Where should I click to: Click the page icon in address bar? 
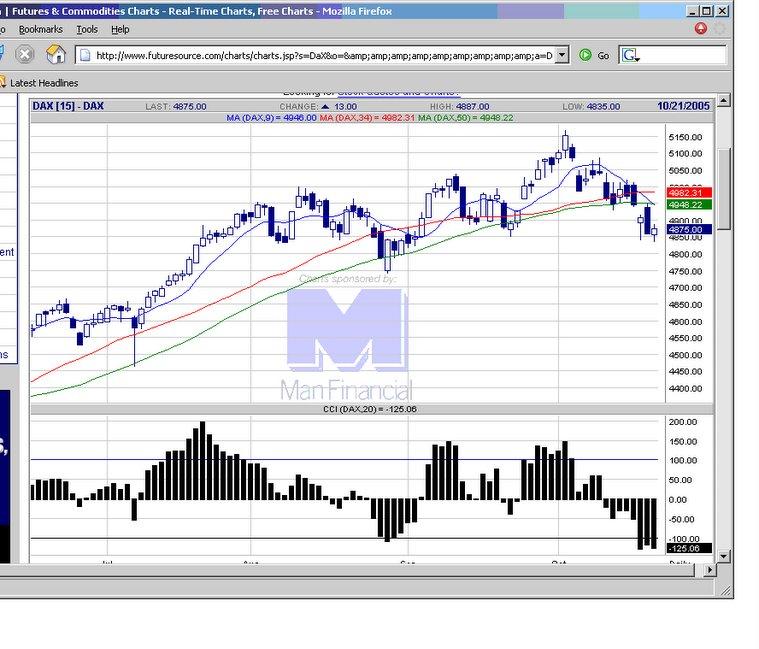coord(85,55)
